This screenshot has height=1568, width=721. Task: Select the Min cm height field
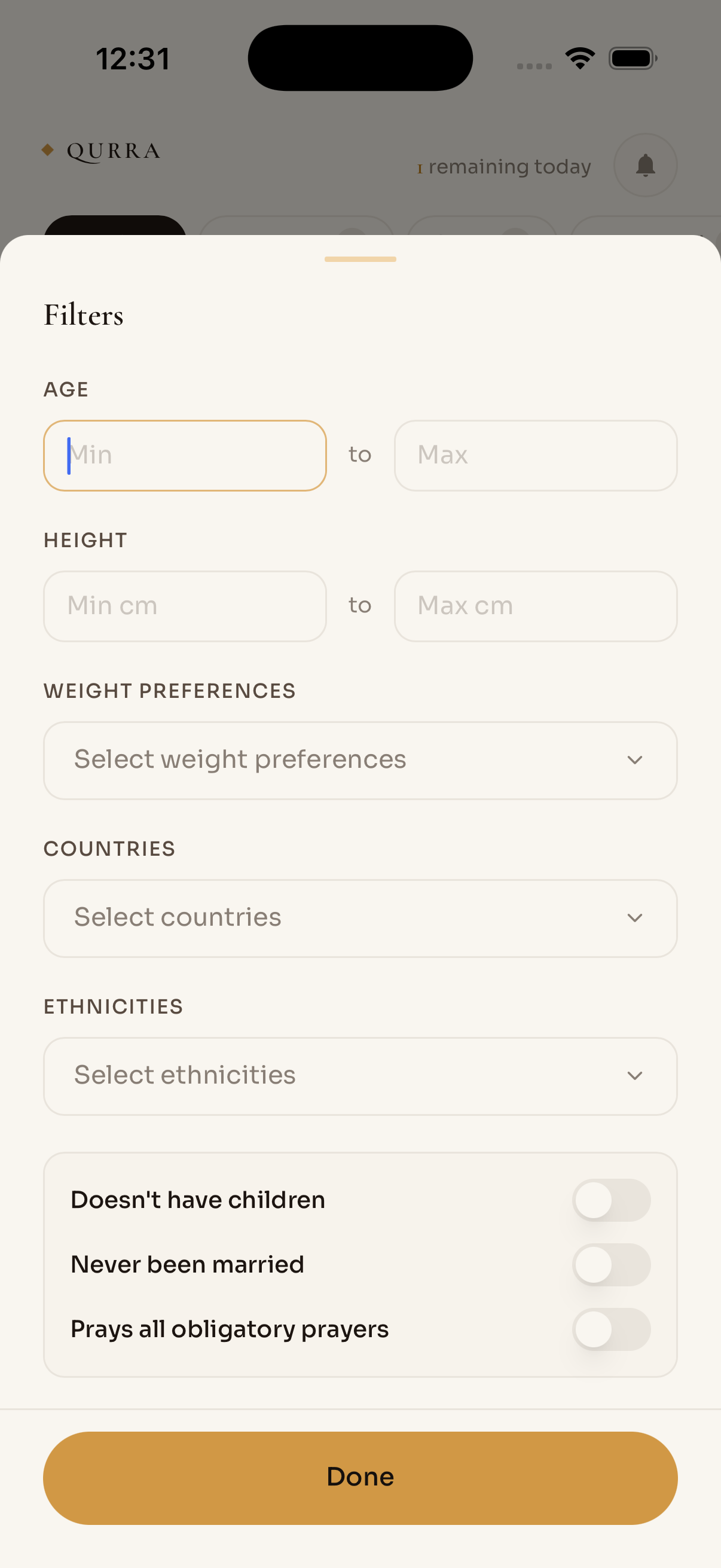click(x=184, y=606)
